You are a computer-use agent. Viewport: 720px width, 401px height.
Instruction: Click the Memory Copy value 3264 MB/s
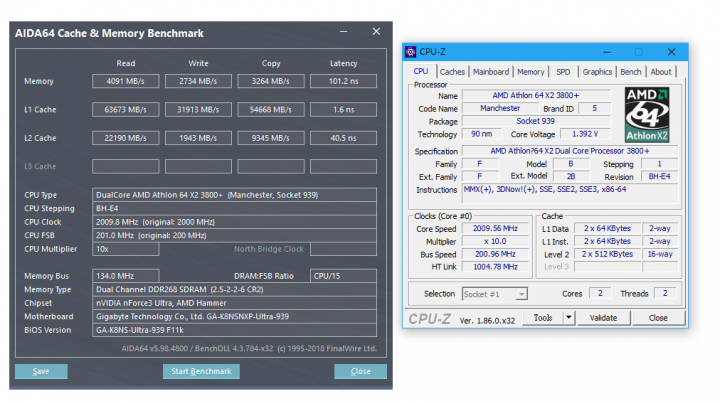270,81
